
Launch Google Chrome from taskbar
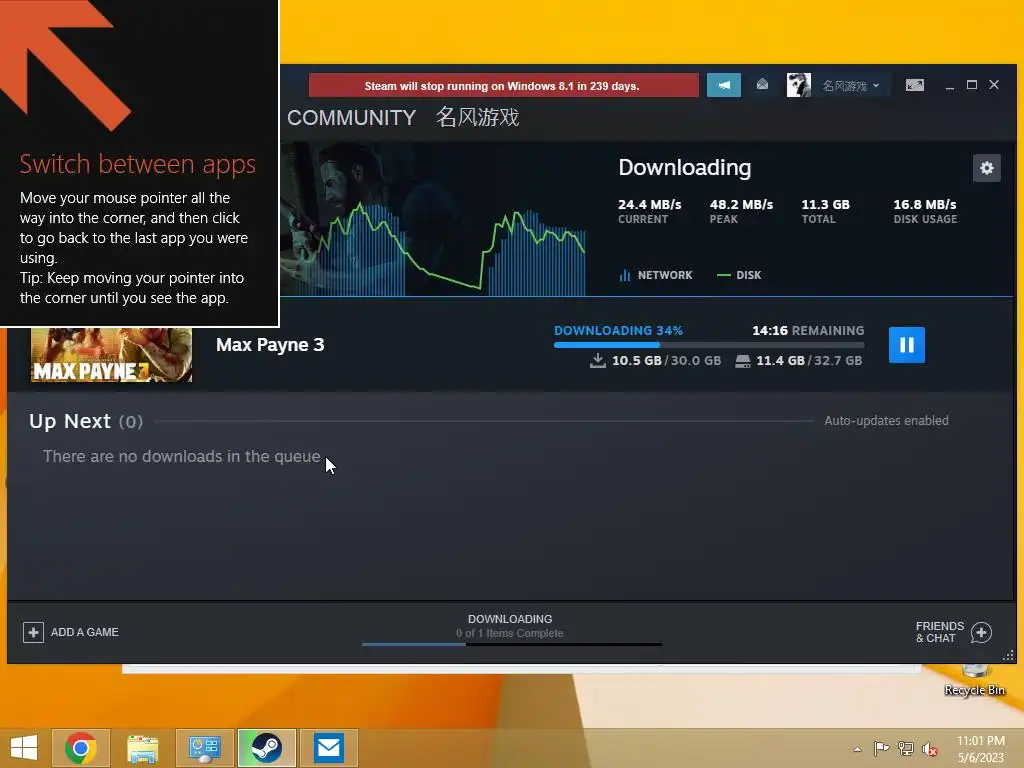81,748
